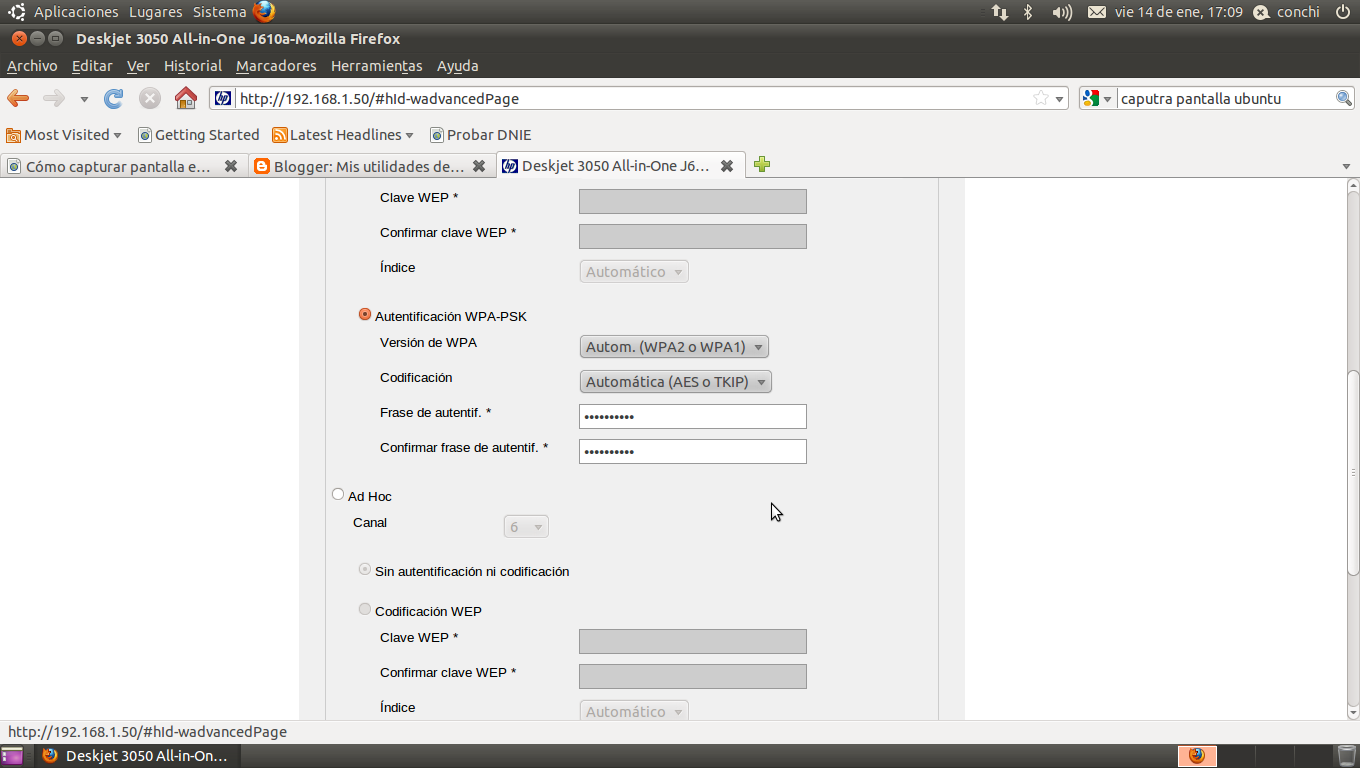Viewport: 1360px width, 768px height.
Task: Click the Confirmar frase de autentif. field
Action: coord(693,451)
